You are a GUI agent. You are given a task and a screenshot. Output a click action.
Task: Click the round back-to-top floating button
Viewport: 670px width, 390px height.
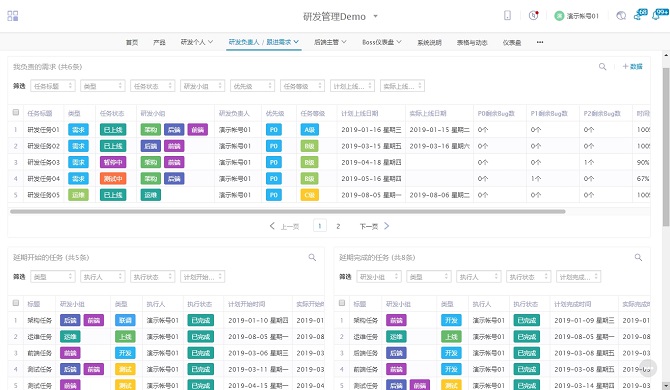(x=648, y=367)
